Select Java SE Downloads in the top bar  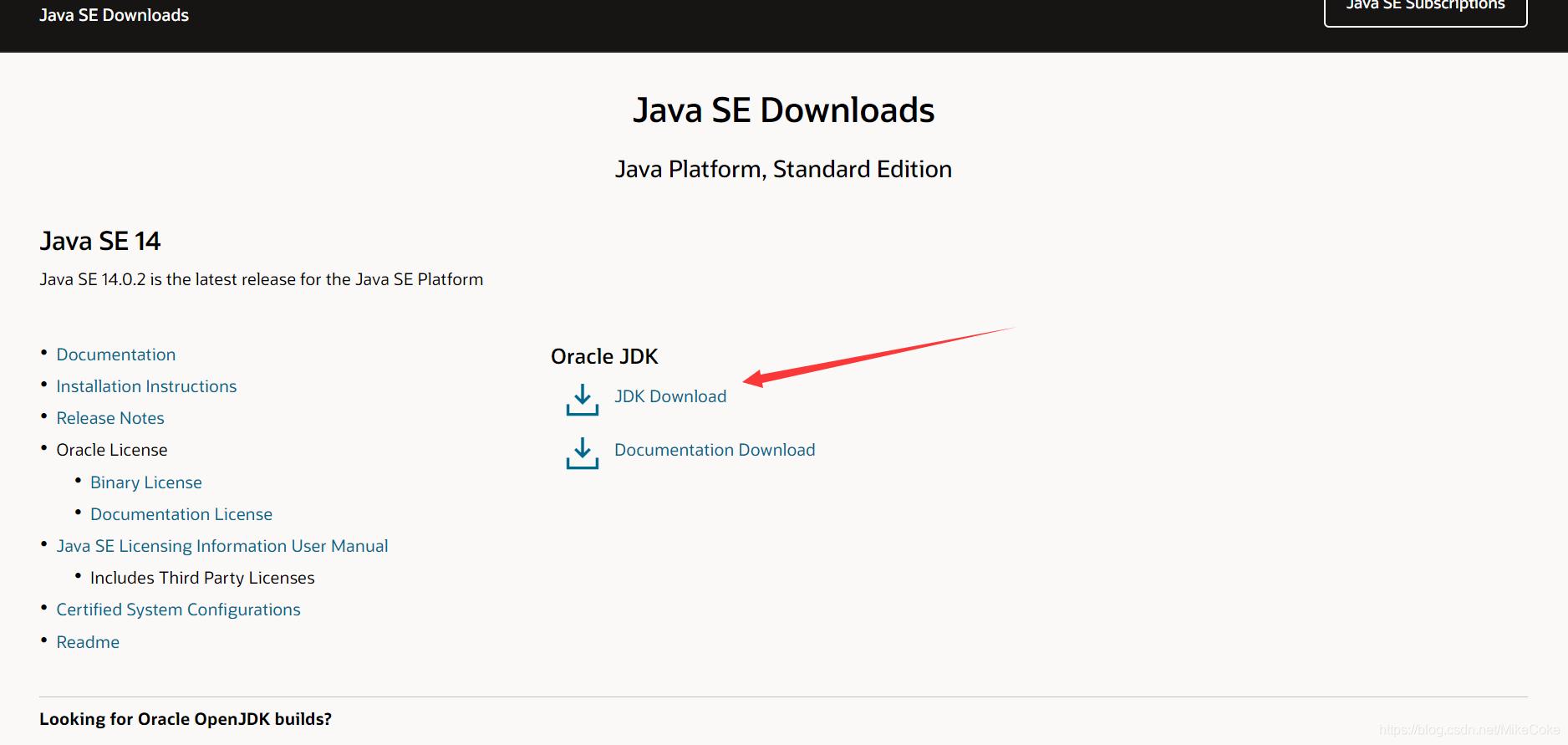114,15
